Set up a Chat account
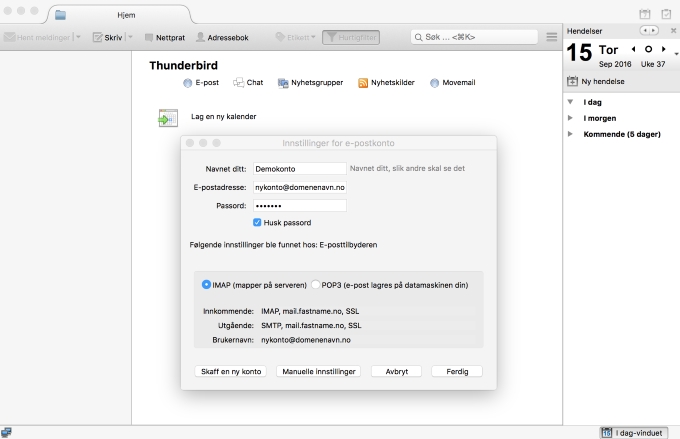 click(248, 82)
